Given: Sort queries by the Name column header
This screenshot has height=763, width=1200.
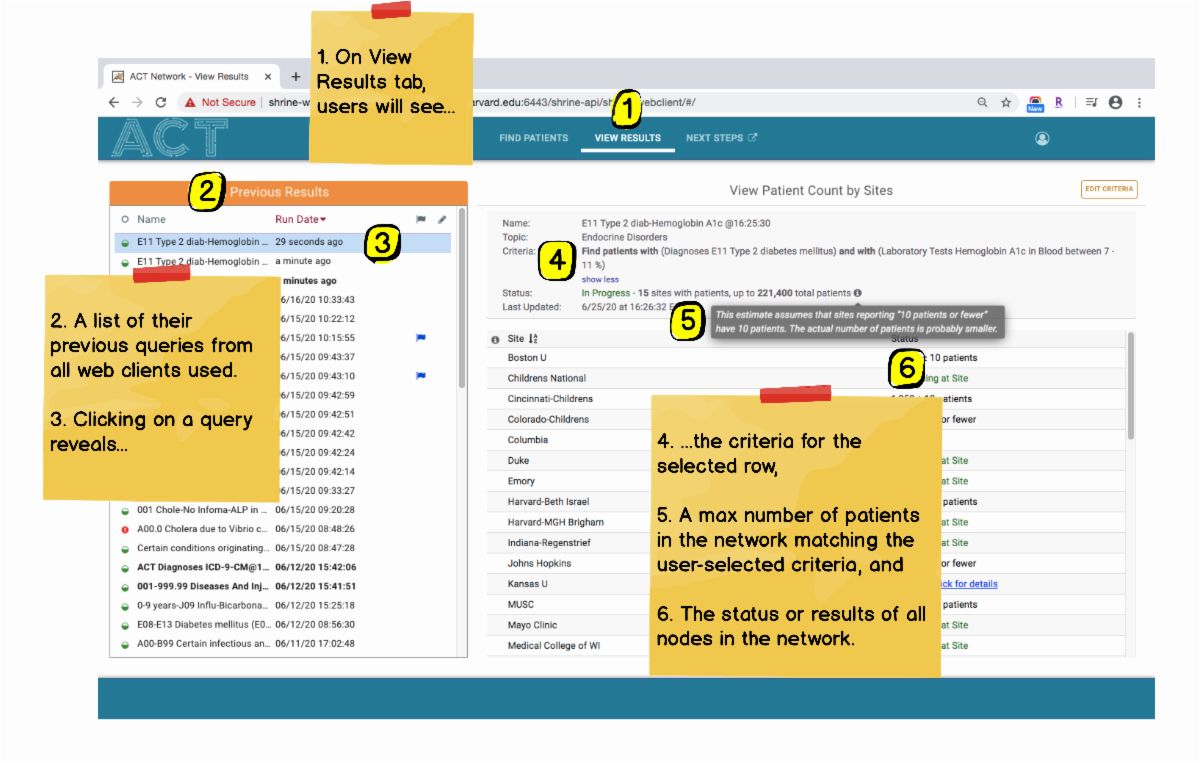Looking at the screenshot, I should 151,219.
